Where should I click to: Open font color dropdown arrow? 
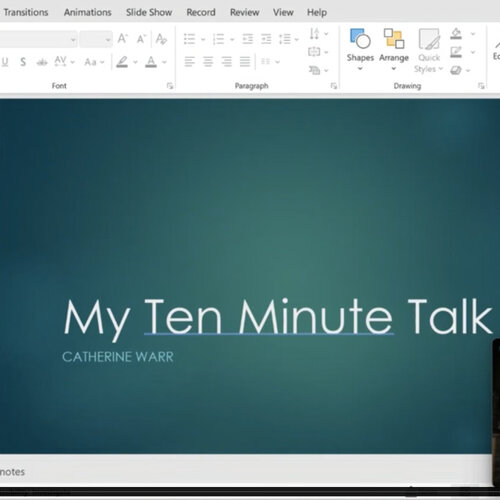click(164, 62)
